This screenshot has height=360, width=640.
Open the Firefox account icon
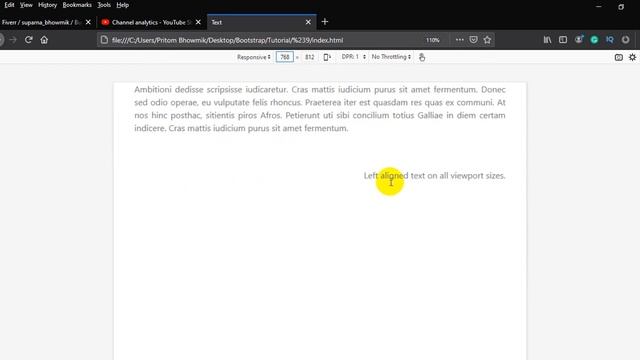pos(579,40)
